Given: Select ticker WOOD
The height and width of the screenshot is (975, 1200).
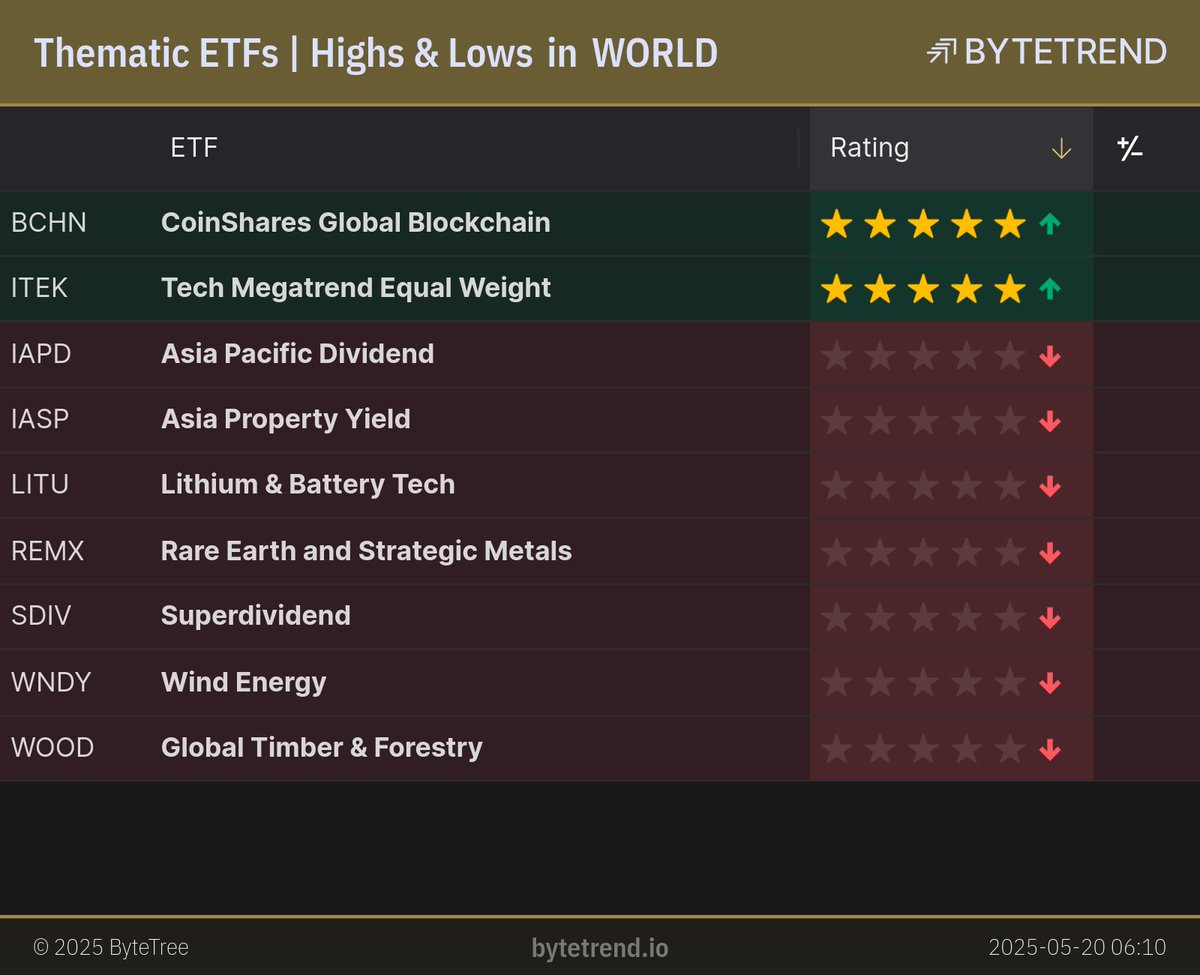Looking at the screenshot, I should coord(53,747).
